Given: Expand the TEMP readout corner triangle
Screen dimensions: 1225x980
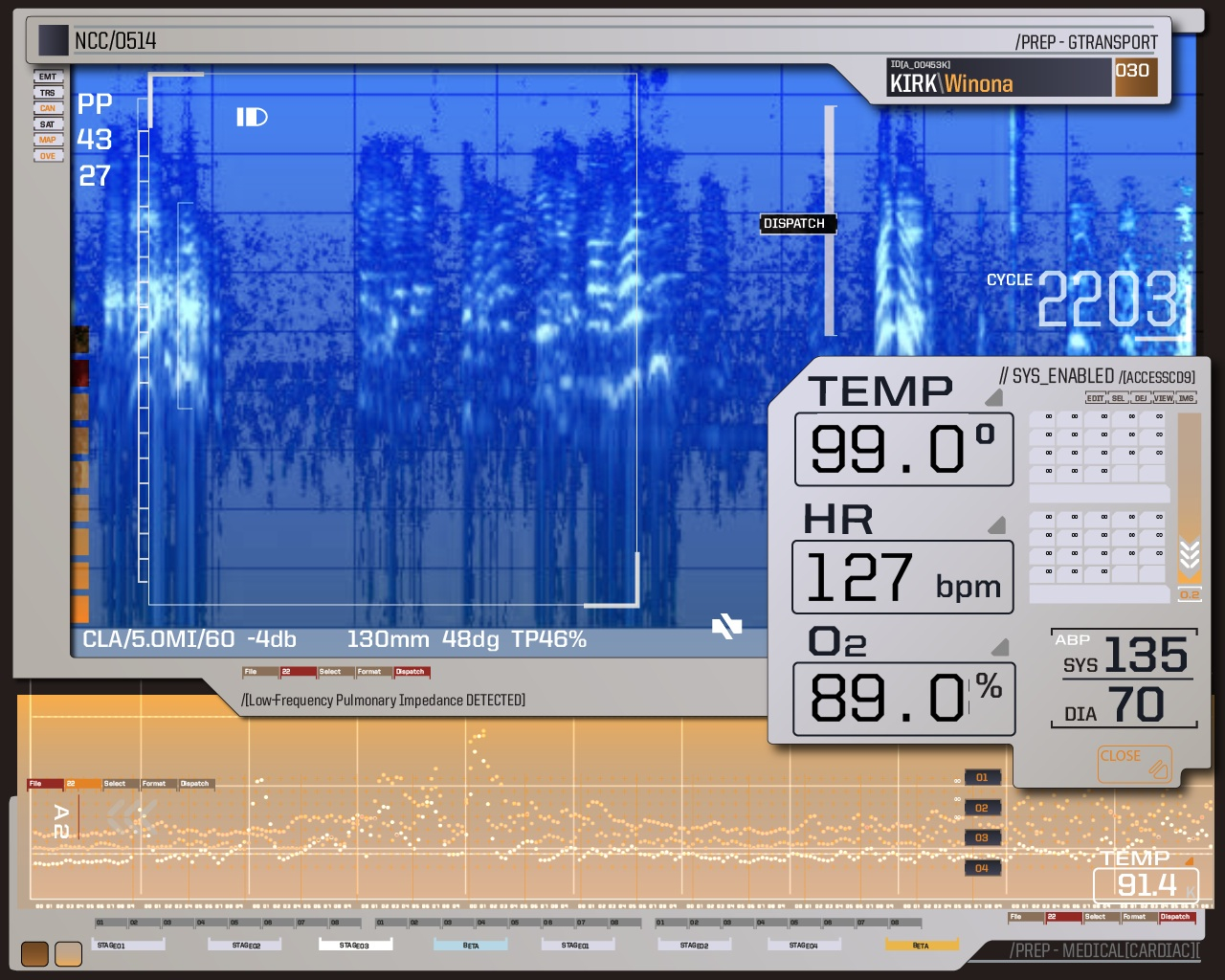Looking at the screenshot, I should click(994, 396).
